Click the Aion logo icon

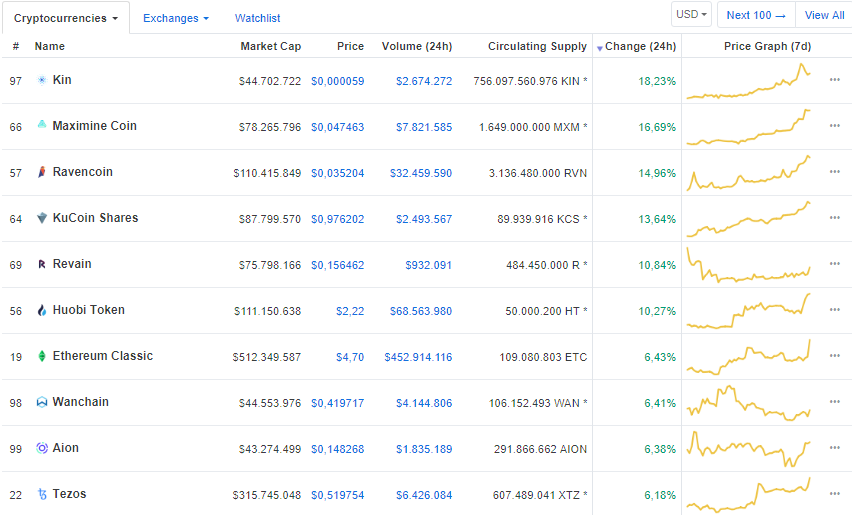coord(42,448)
